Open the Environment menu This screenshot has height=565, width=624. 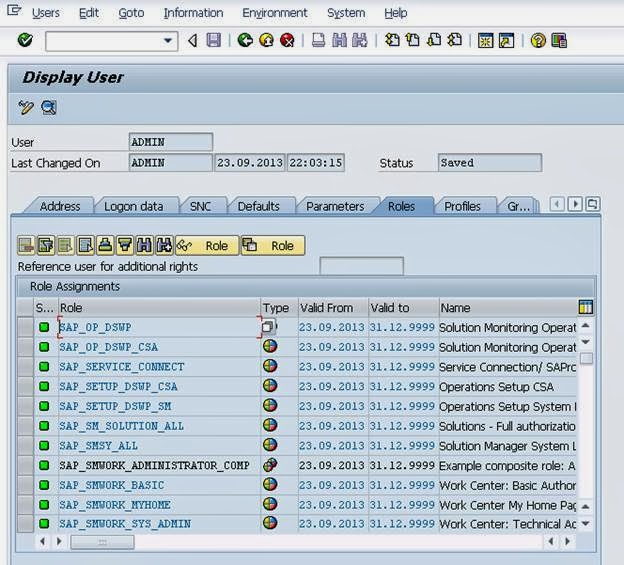pos(275,13)
